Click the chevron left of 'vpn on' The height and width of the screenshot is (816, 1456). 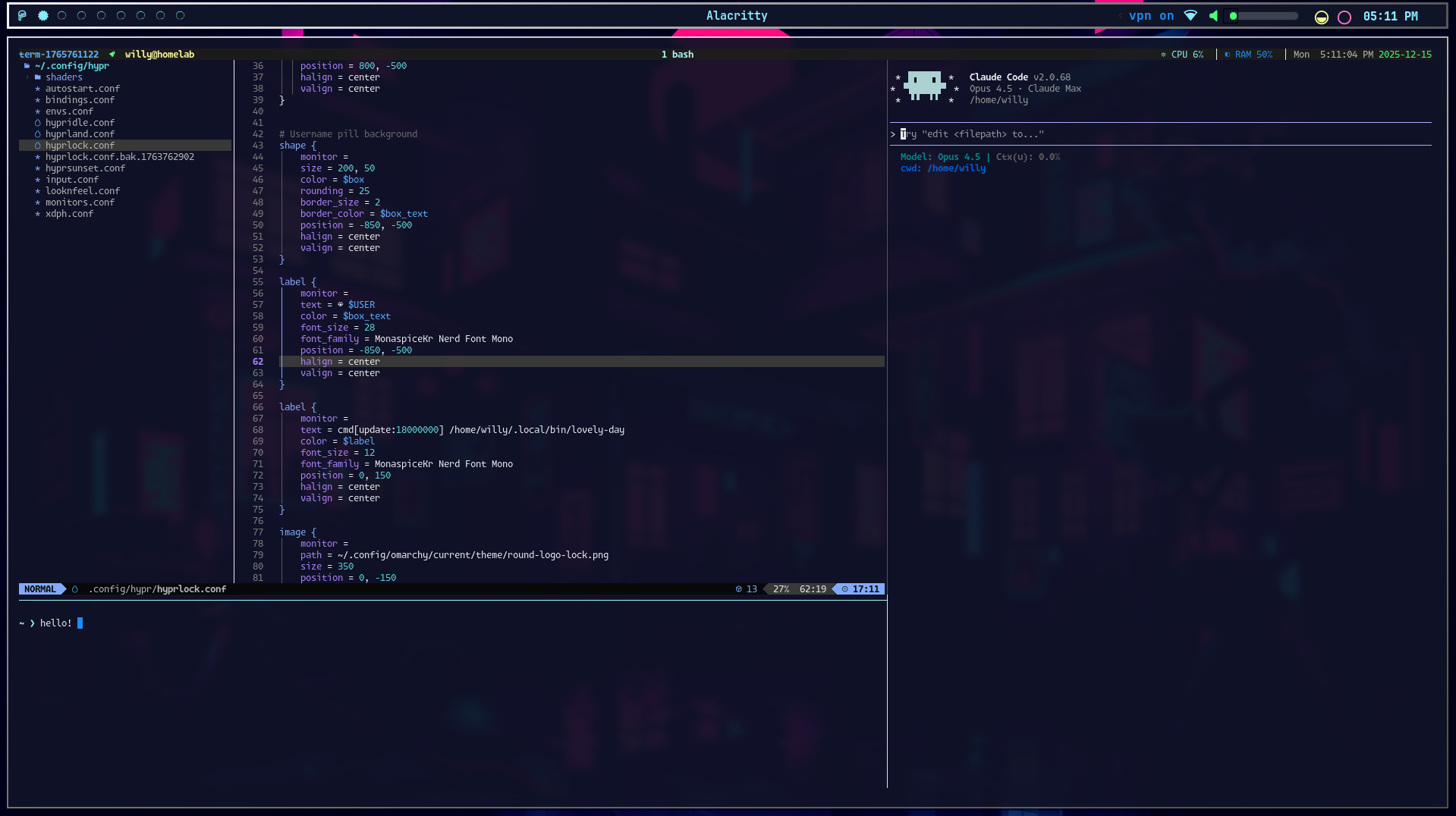(1120, 16)
